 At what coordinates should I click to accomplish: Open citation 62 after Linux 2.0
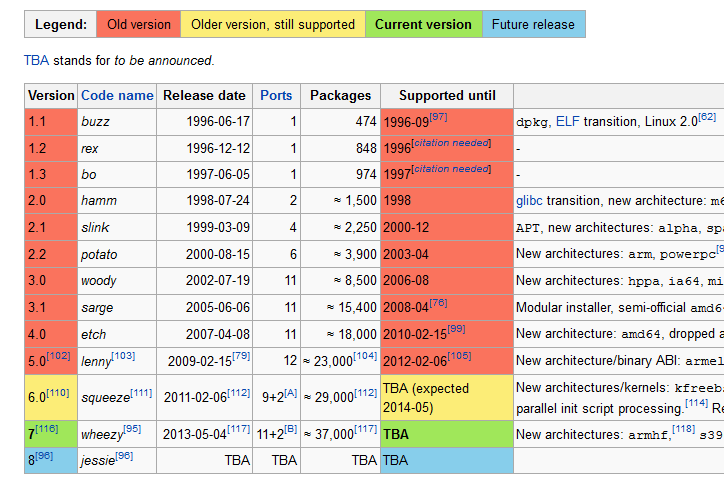[x=707, y=117]
